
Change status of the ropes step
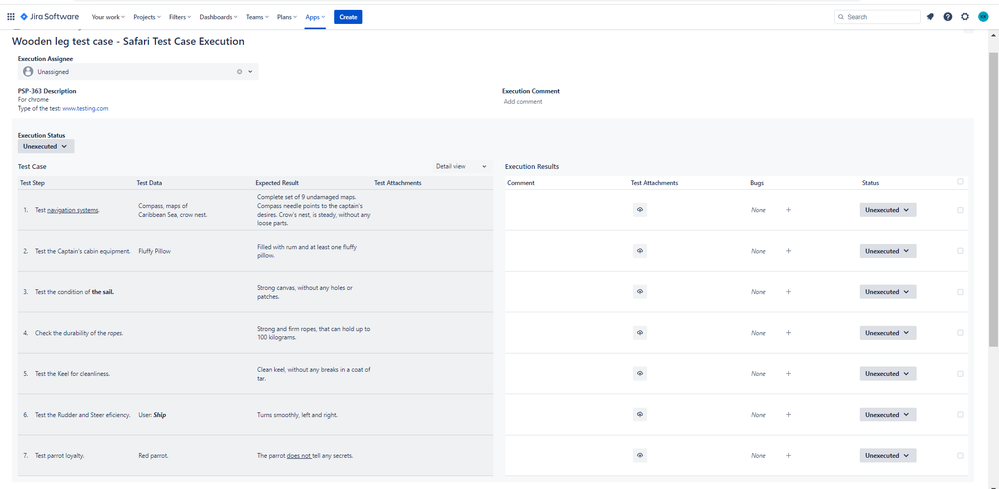coord(888,332)
